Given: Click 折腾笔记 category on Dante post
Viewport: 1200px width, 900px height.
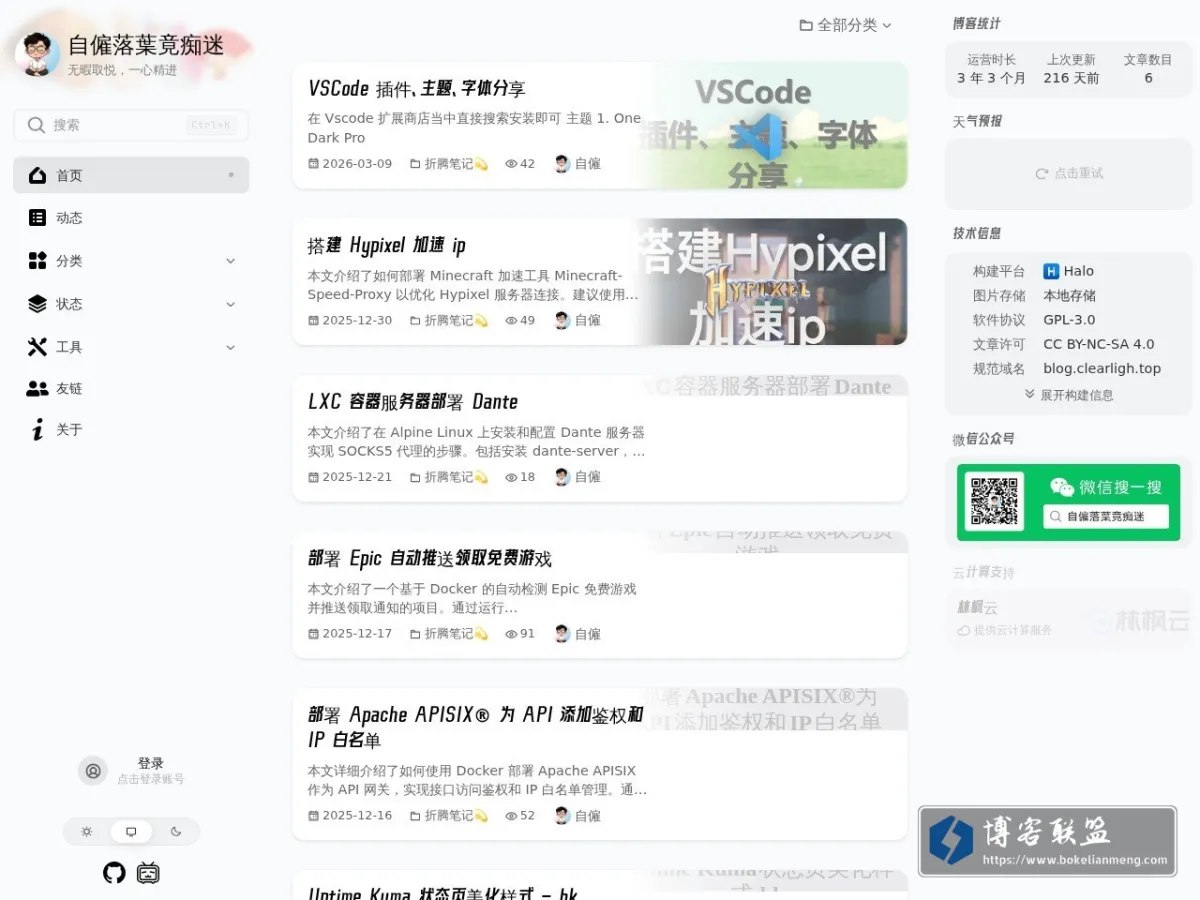Looking at the screenshot, I should pos(448,477).
